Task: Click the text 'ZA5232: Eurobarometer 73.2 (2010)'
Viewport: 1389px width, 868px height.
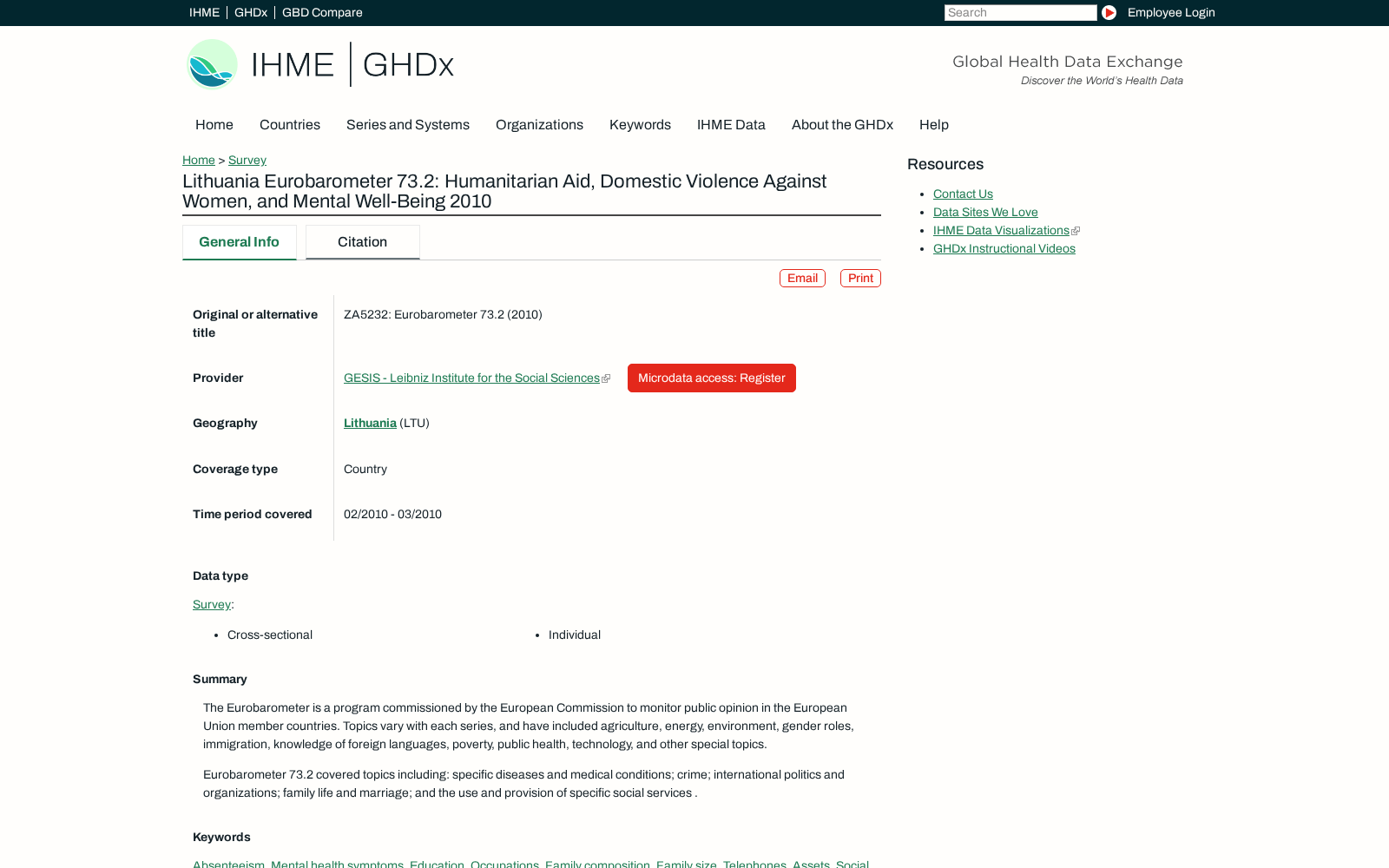Action: [443, 315]
